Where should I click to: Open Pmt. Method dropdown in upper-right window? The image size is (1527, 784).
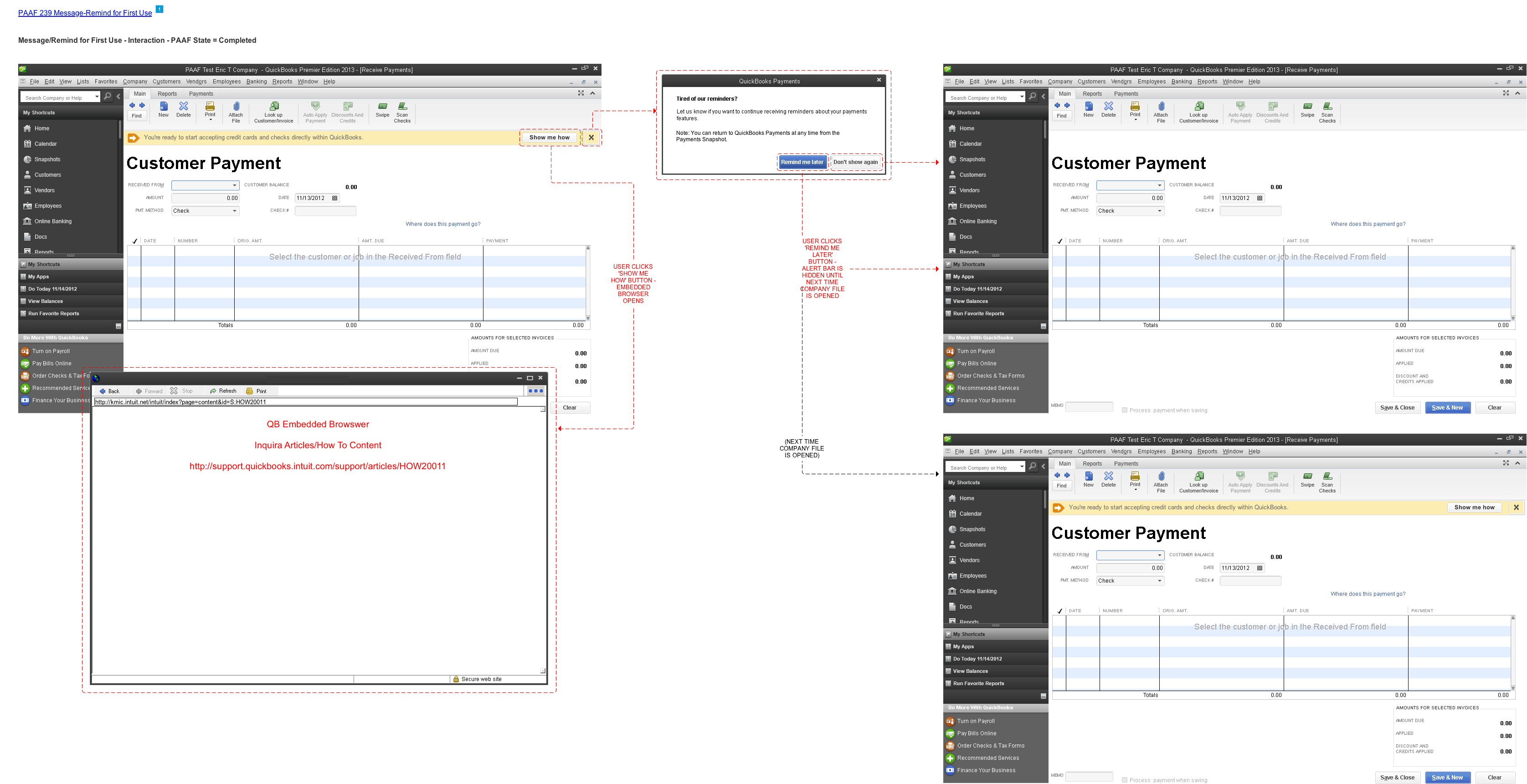[1160, 211]
